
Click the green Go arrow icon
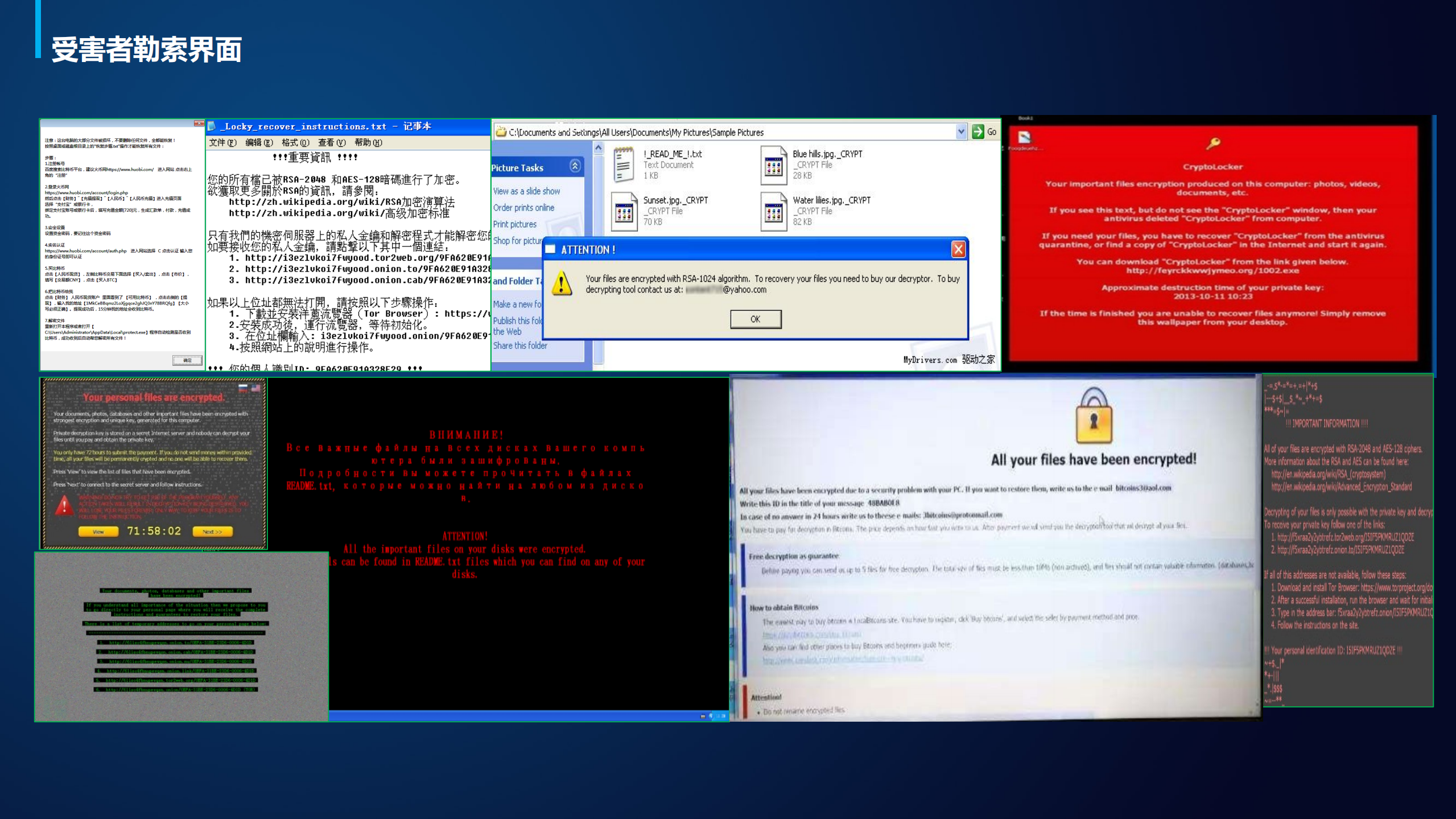pyautogui.click(x=978, y=132)
